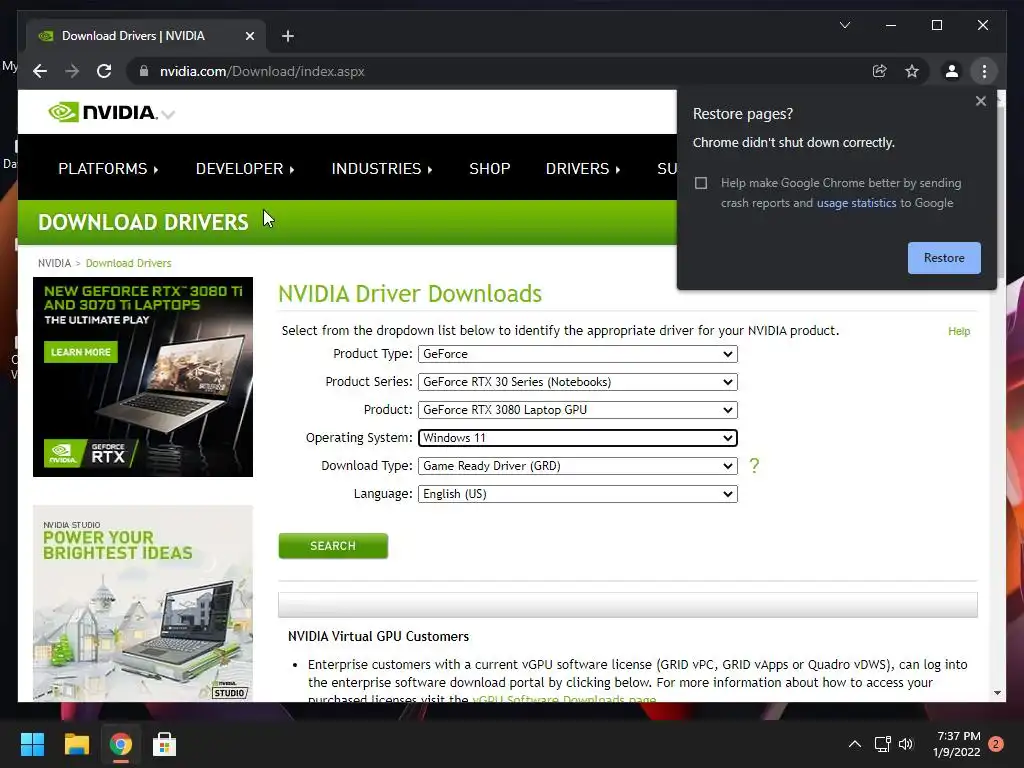Share this page using the share icon
This screenshot has height=768, width=1024.
pyautogui.click(x=880, y=71)
